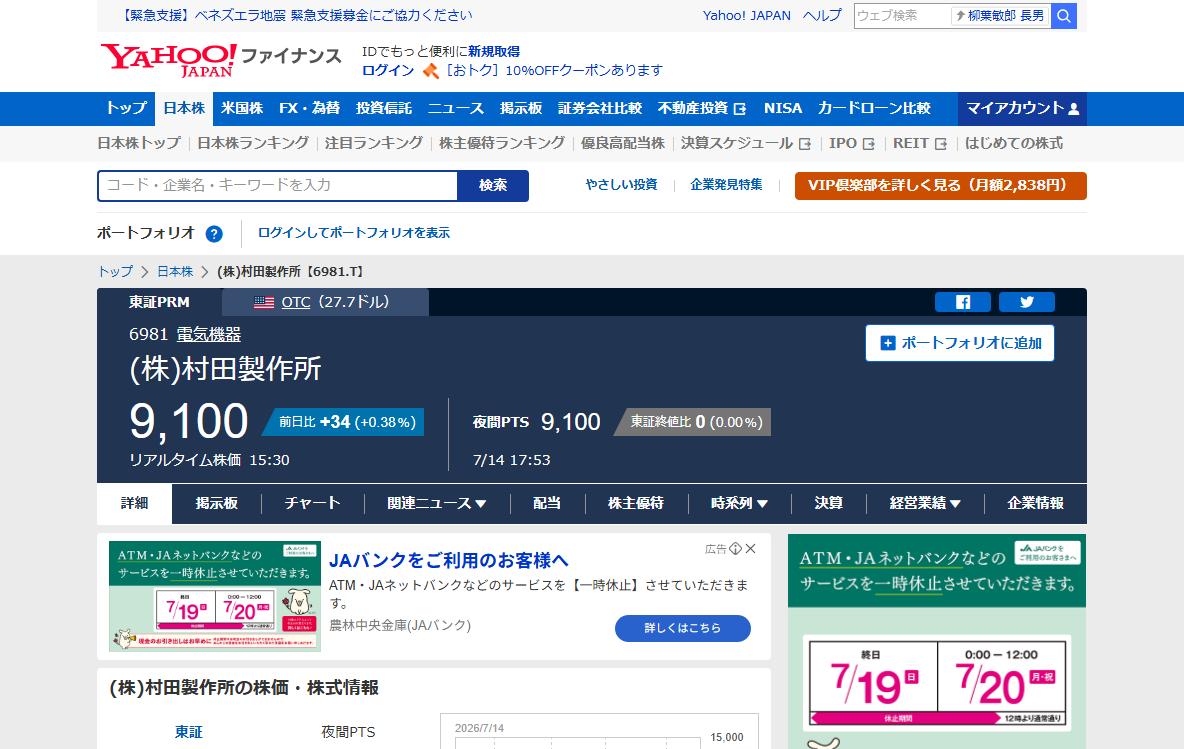Open 優良高配当株 sub-navigation link
Viewport: 1184px width, 749px height.
tap(623, 143)
